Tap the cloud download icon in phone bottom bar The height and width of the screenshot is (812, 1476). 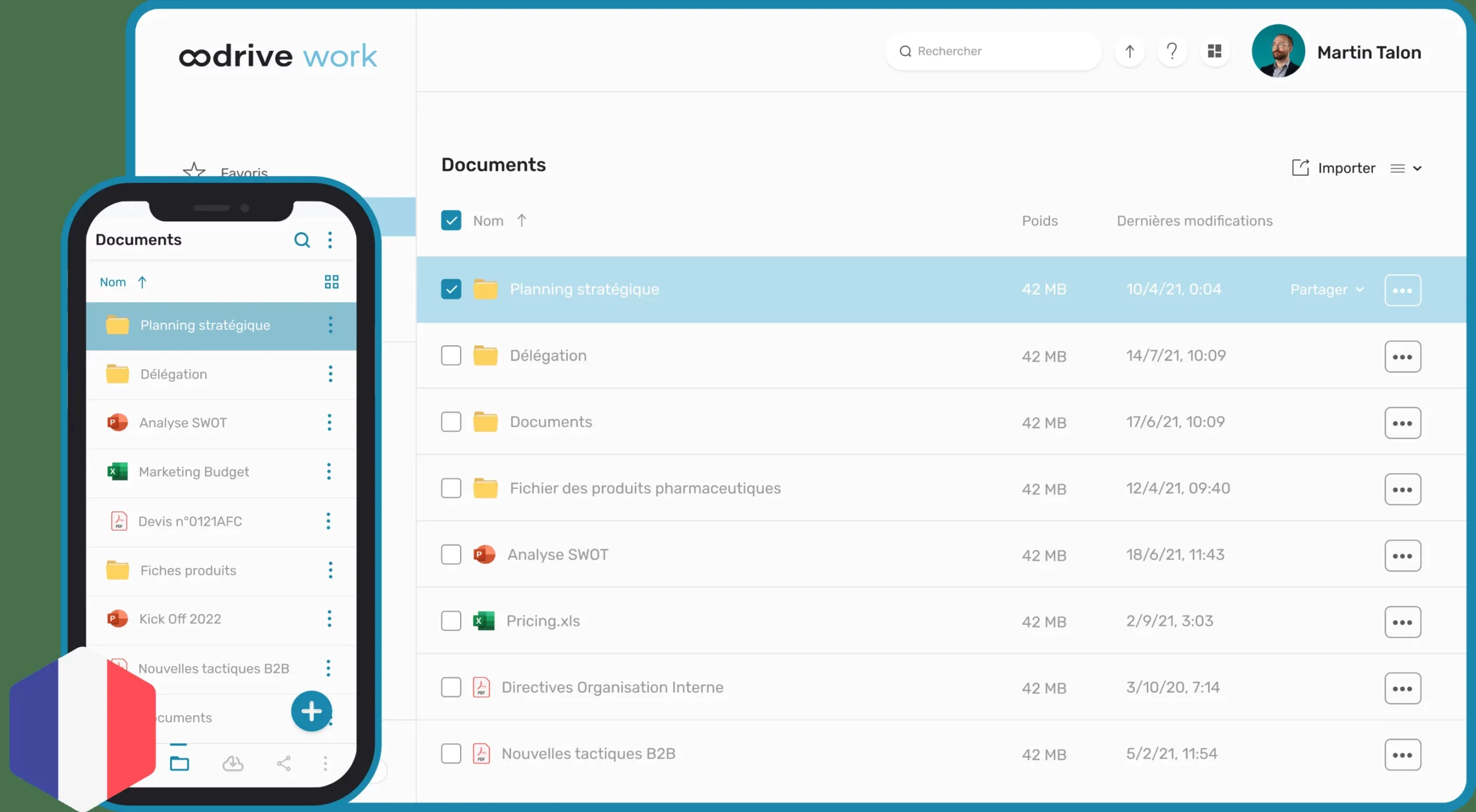233,764
